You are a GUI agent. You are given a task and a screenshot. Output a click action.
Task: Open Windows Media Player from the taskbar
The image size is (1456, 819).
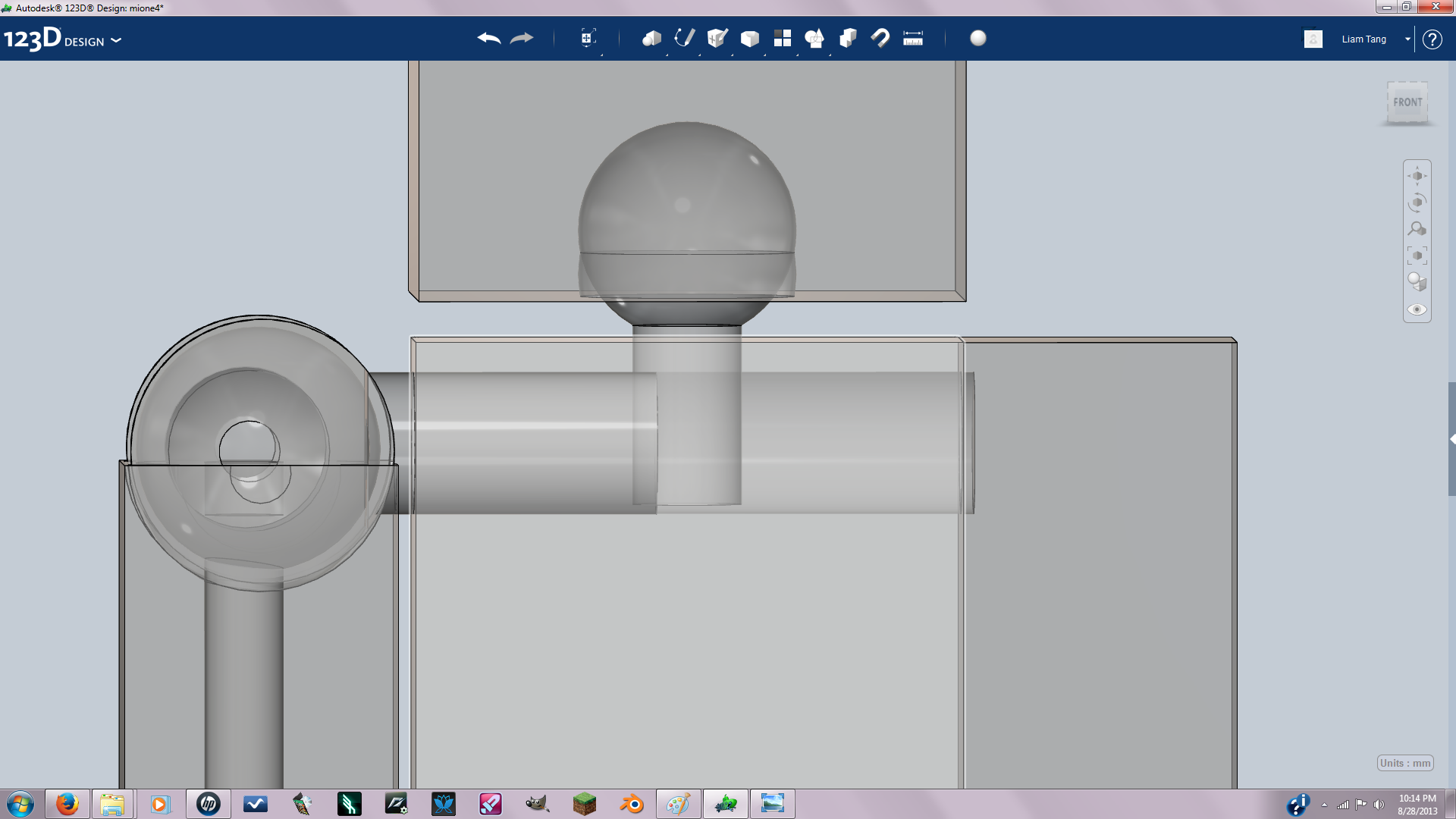coord(160,804)
